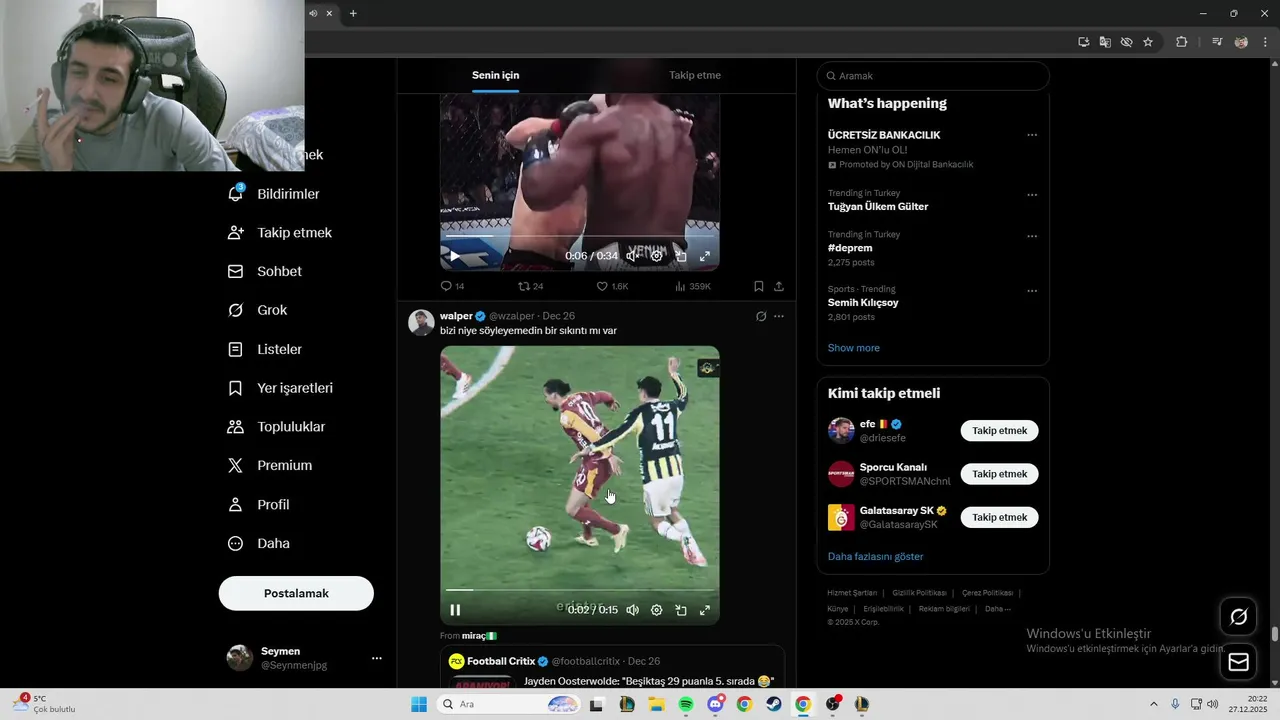Viewport: 1280px width, 720px height.
Task: Click the translate page icon in address bar
Action: tap(1105, 42)
